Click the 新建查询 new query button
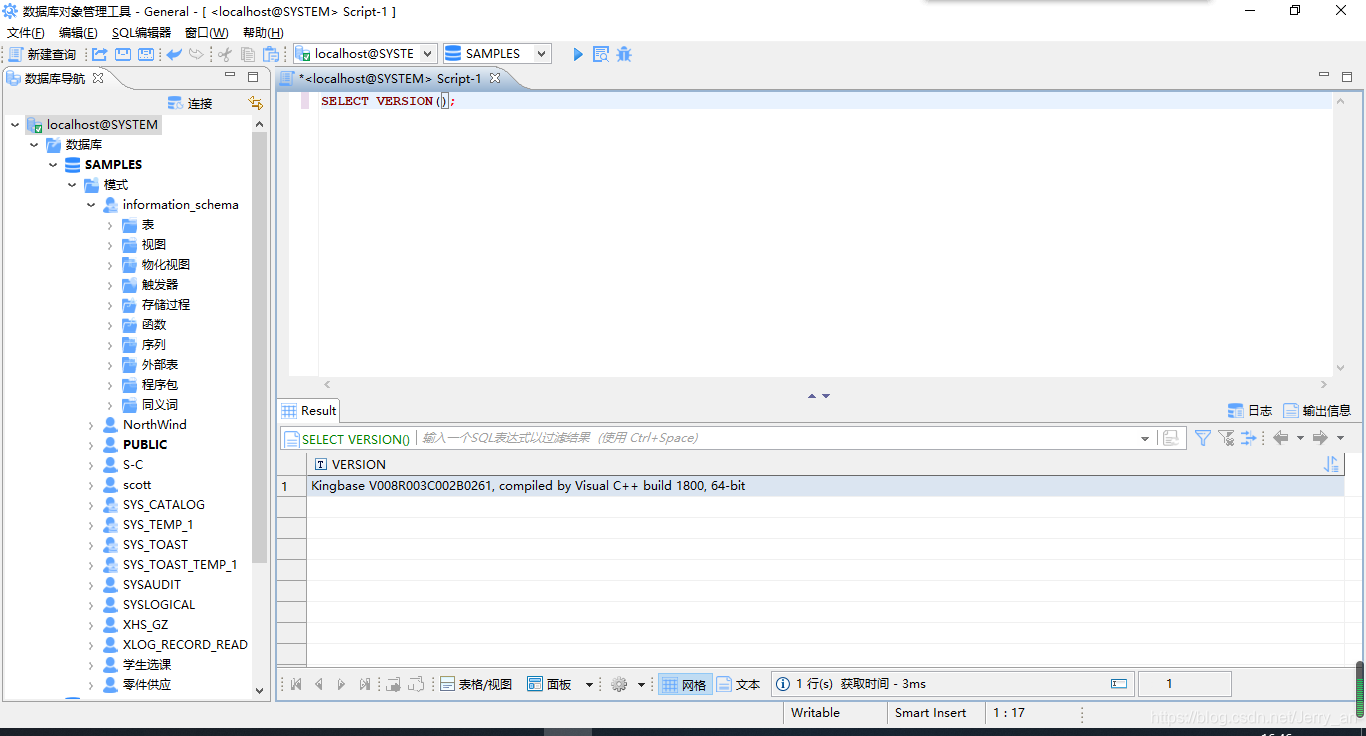Viewport: 1366px width, 736px height. pyautogui.click(x=43, y=54)
